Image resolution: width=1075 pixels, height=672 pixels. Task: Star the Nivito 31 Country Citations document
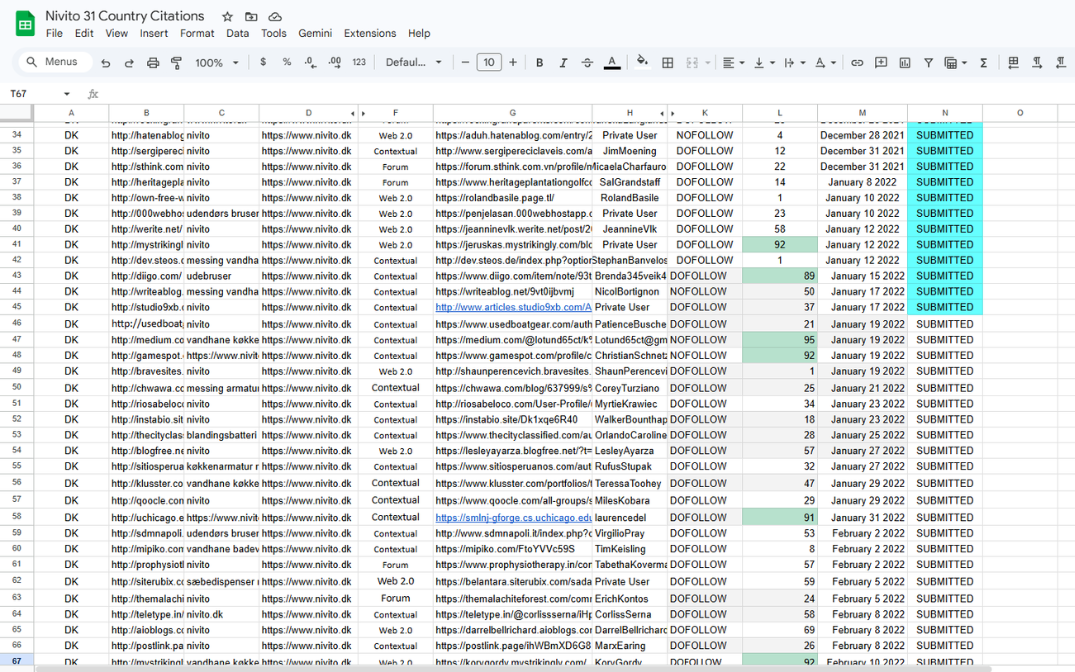227,17
